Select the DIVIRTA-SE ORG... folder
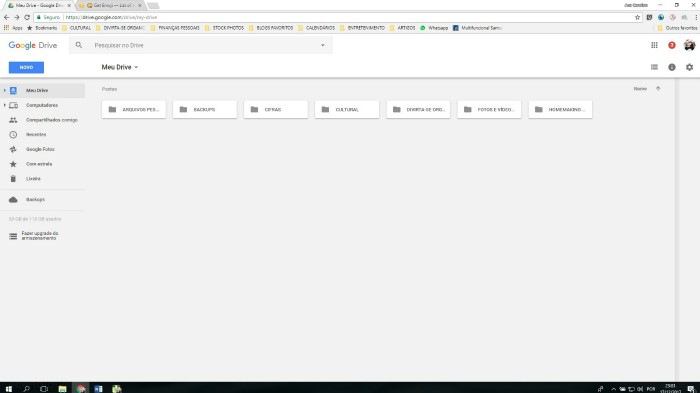The image size is (700, 393). click(x=418, y=109)
